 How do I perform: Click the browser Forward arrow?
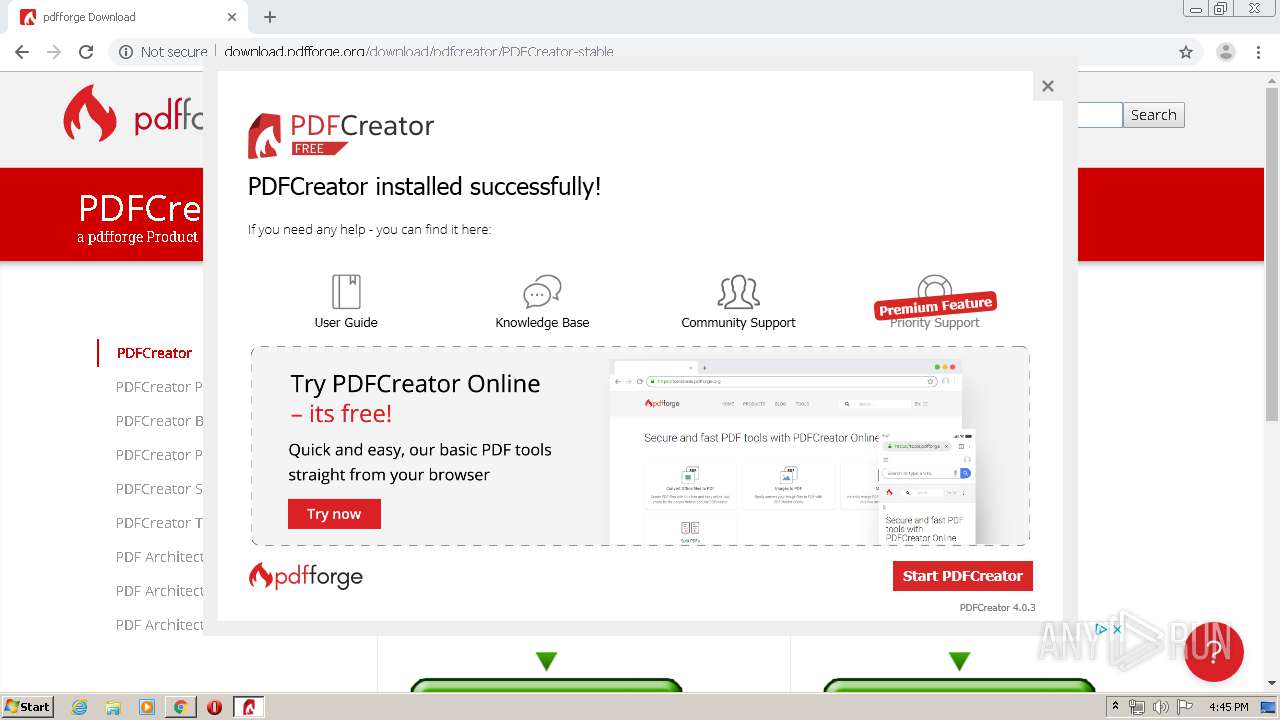click(54, 52)
